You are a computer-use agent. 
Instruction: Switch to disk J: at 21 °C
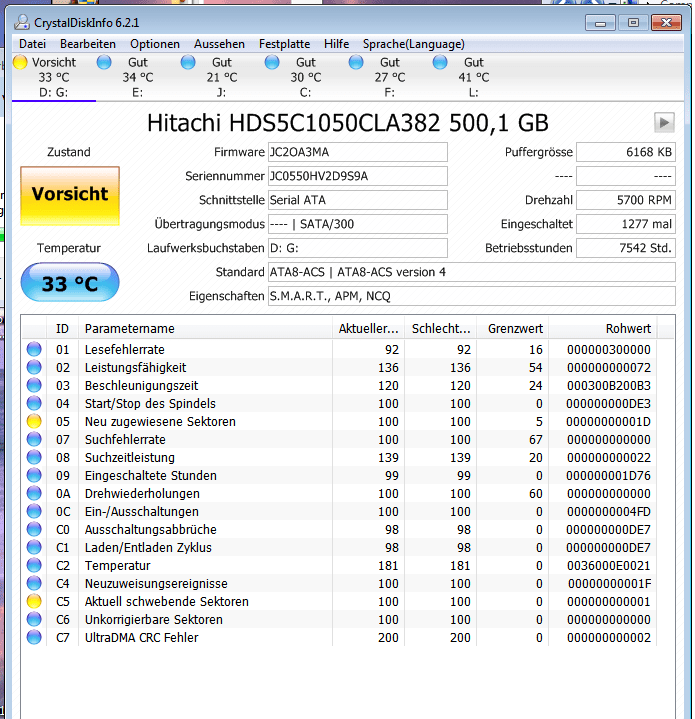pos(221,77)
